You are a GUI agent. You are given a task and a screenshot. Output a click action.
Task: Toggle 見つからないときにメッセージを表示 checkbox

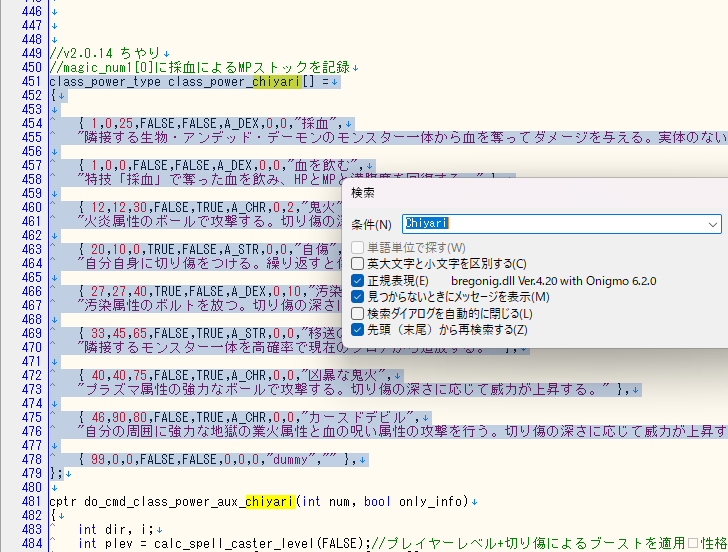(x=358, y=297)
